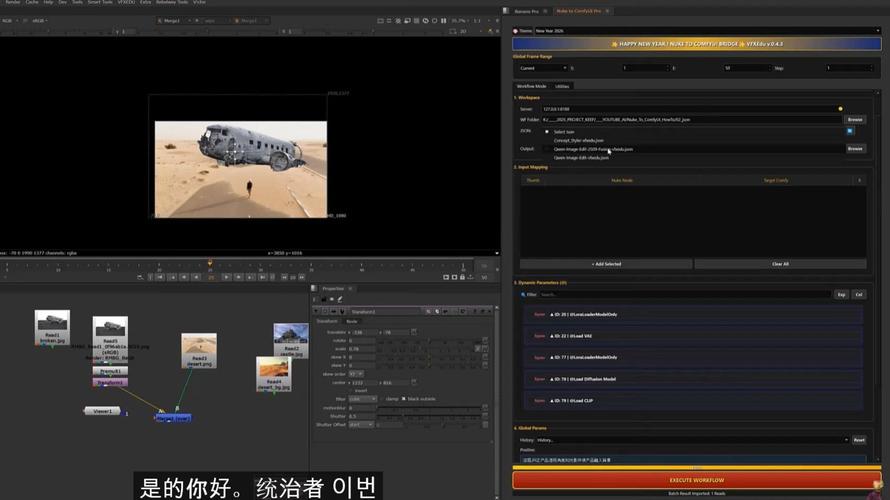Select the blue Merge node
The height and width of the screenshot is (500, 890).
173,418
